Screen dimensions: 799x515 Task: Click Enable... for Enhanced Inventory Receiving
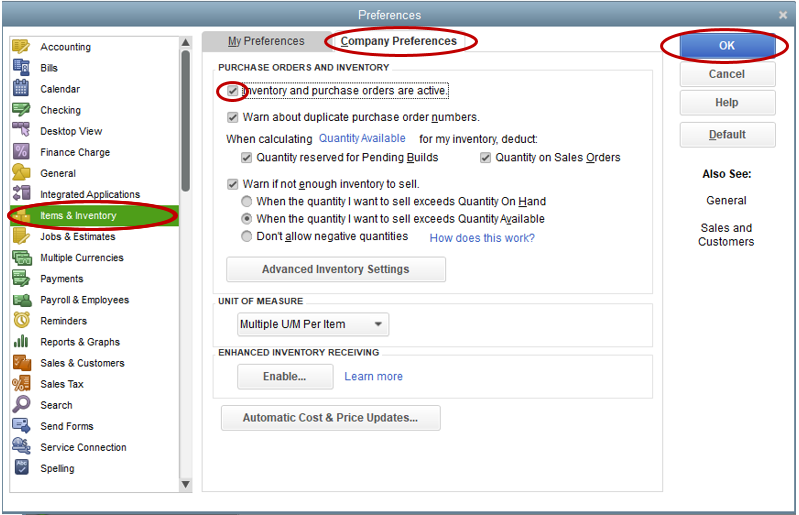coord(285,376)
